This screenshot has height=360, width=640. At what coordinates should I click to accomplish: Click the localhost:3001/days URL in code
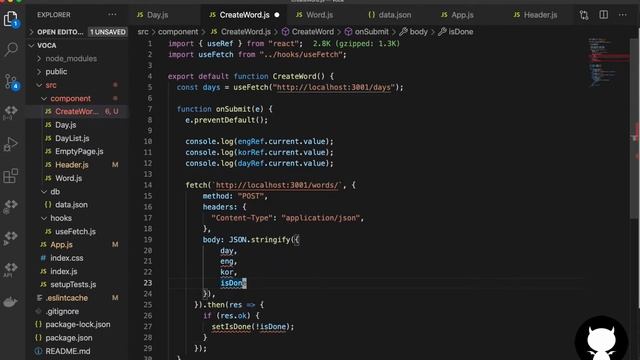[333, 87]
